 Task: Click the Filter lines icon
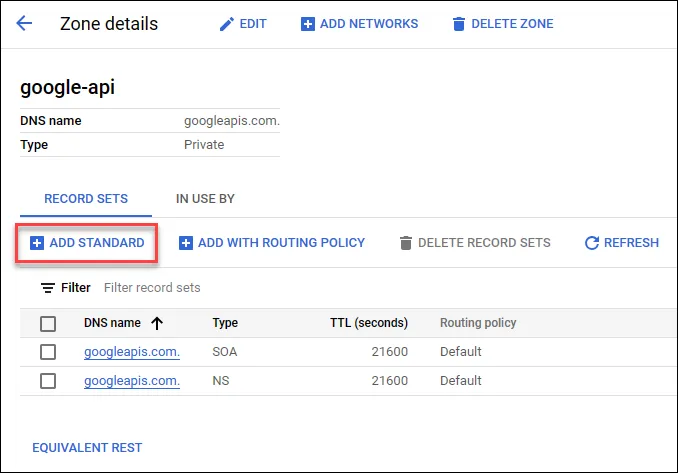[x=48, y=288]
